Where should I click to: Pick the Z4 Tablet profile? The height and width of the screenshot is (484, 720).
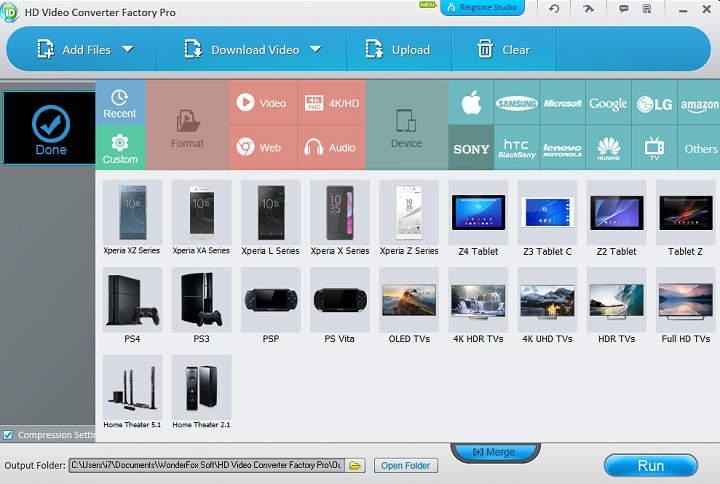[x=478, y=218]
